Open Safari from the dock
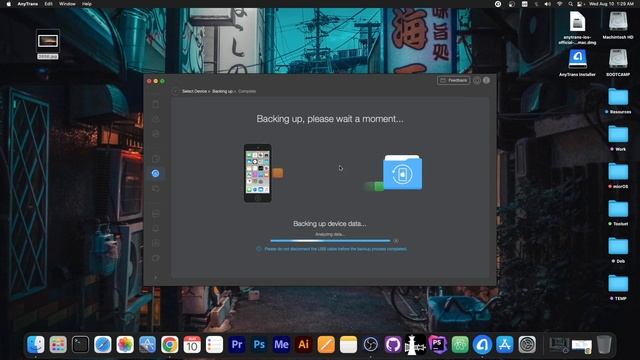The width and height of the screenshot is (640, 360). (x=102, y=344)
